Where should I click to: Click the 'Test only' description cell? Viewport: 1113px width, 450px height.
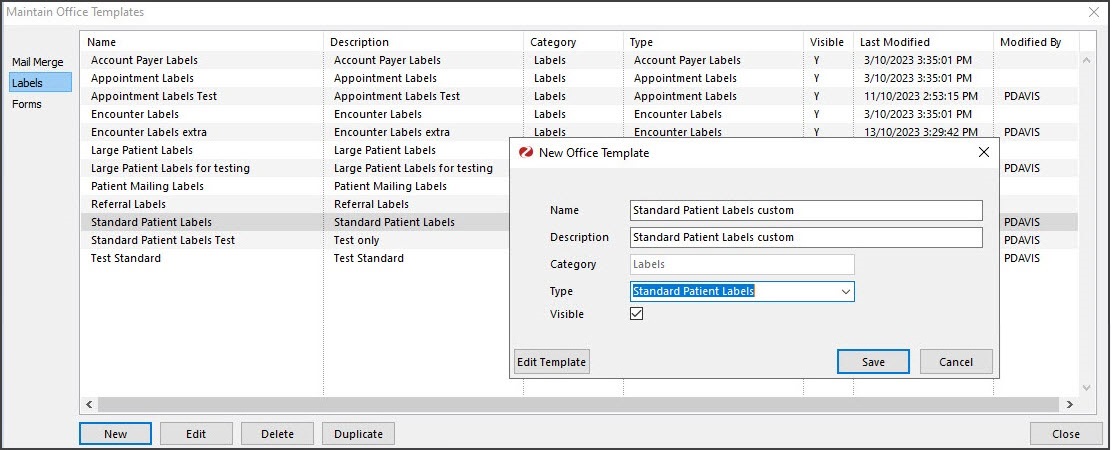[x=356, y=240]
